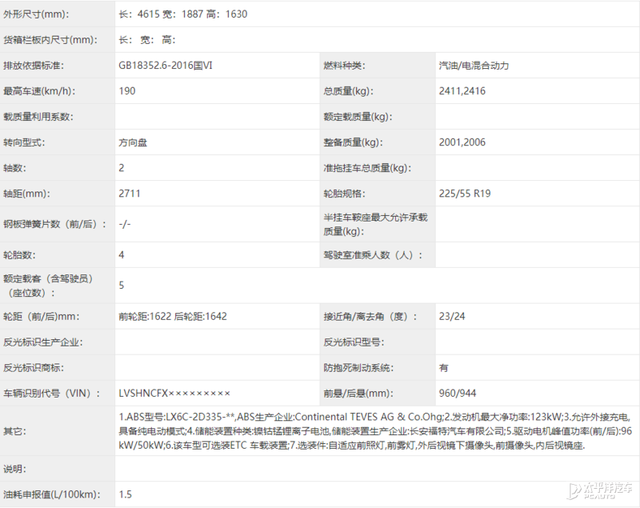Select tire spec value 225/55 R19

[464, 193]
